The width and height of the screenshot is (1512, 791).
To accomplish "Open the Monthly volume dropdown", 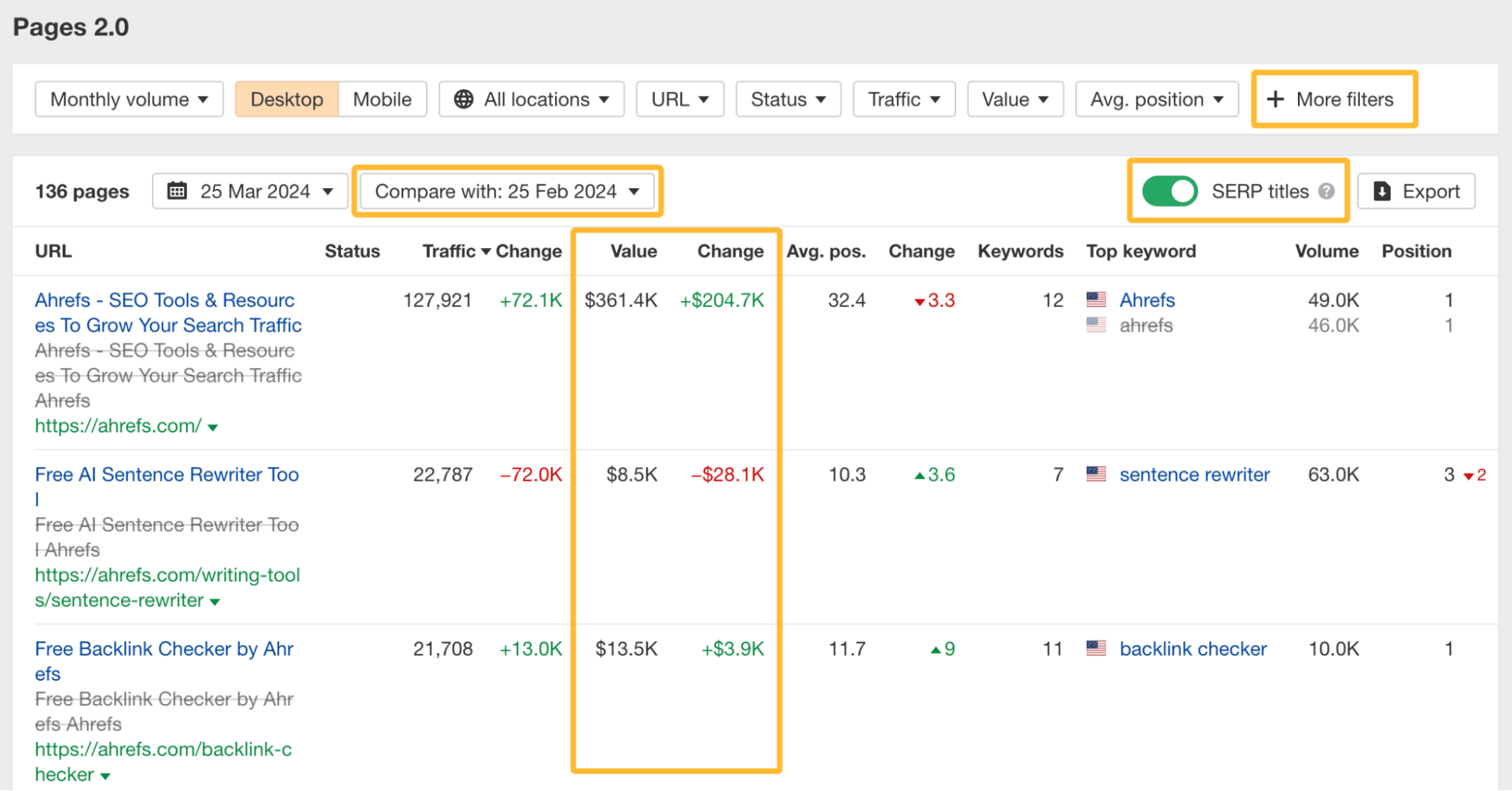I will point(129,98).
